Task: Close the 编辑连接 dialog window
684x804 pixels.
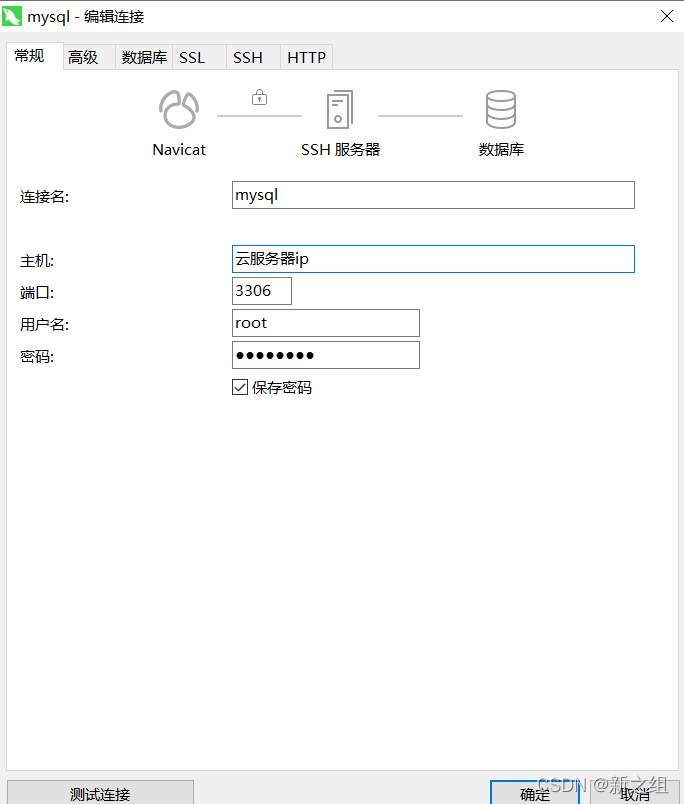Action: (x=667, y=16)
